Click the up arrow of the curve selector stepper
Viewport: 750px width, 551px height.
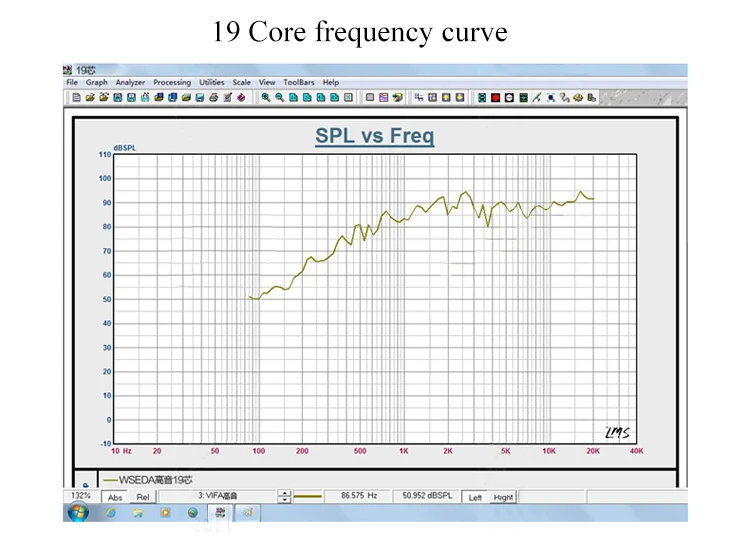(284, 493)
